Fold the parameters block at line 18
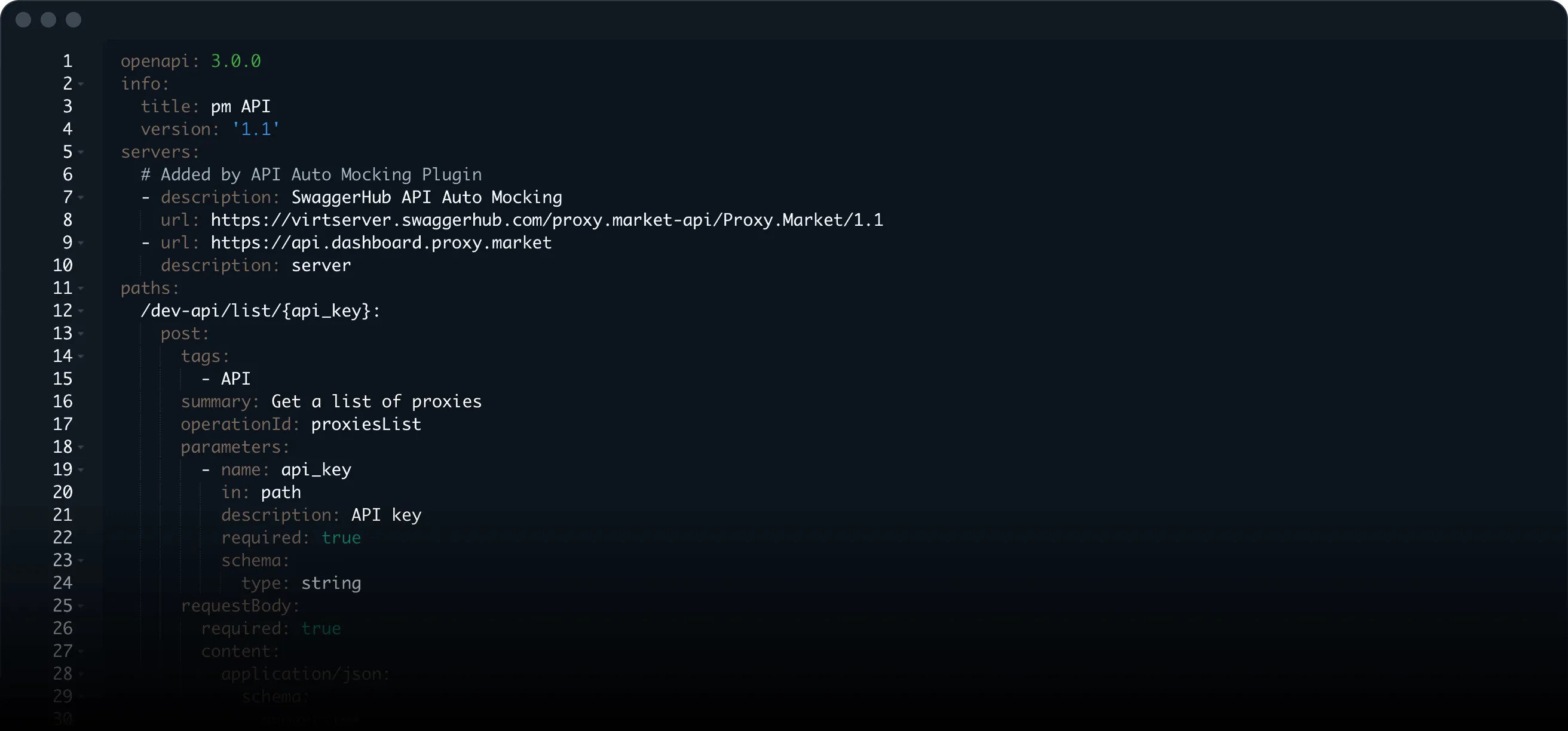This screenshot has width=1568, height=731. 81,447
